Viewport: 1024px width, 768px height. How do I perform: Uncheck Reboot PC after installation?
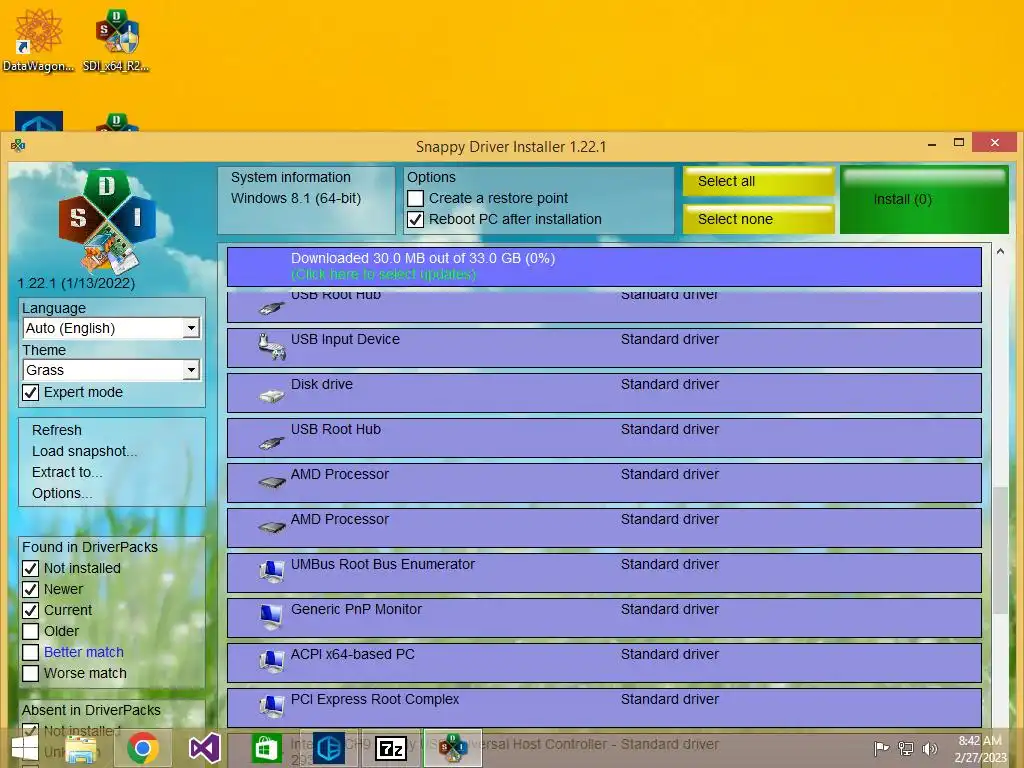[415, 219]
